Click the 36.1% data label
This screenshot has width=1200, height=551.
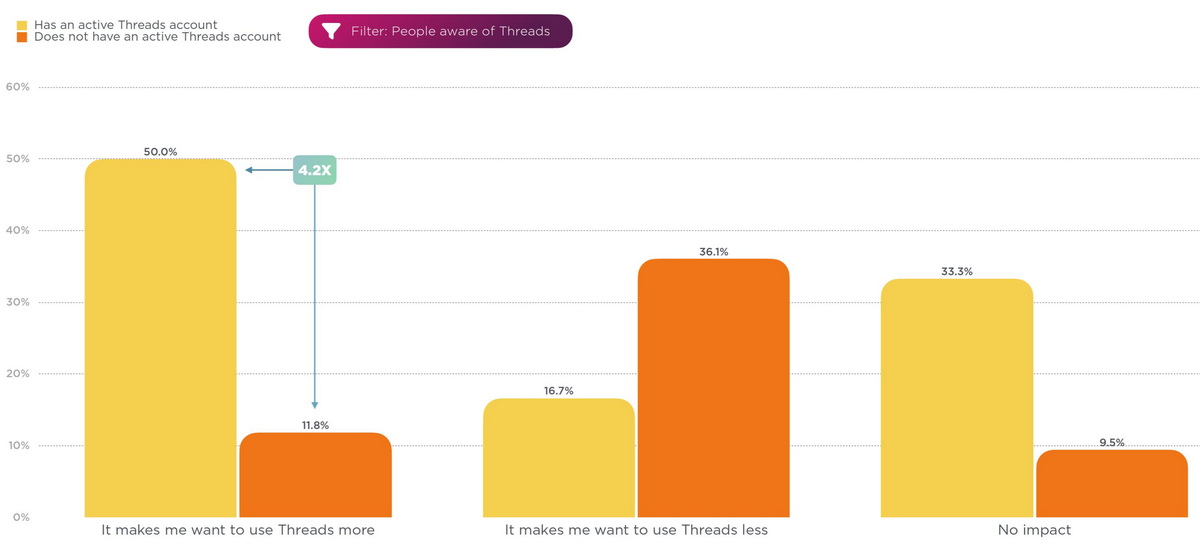coord(713,252)
